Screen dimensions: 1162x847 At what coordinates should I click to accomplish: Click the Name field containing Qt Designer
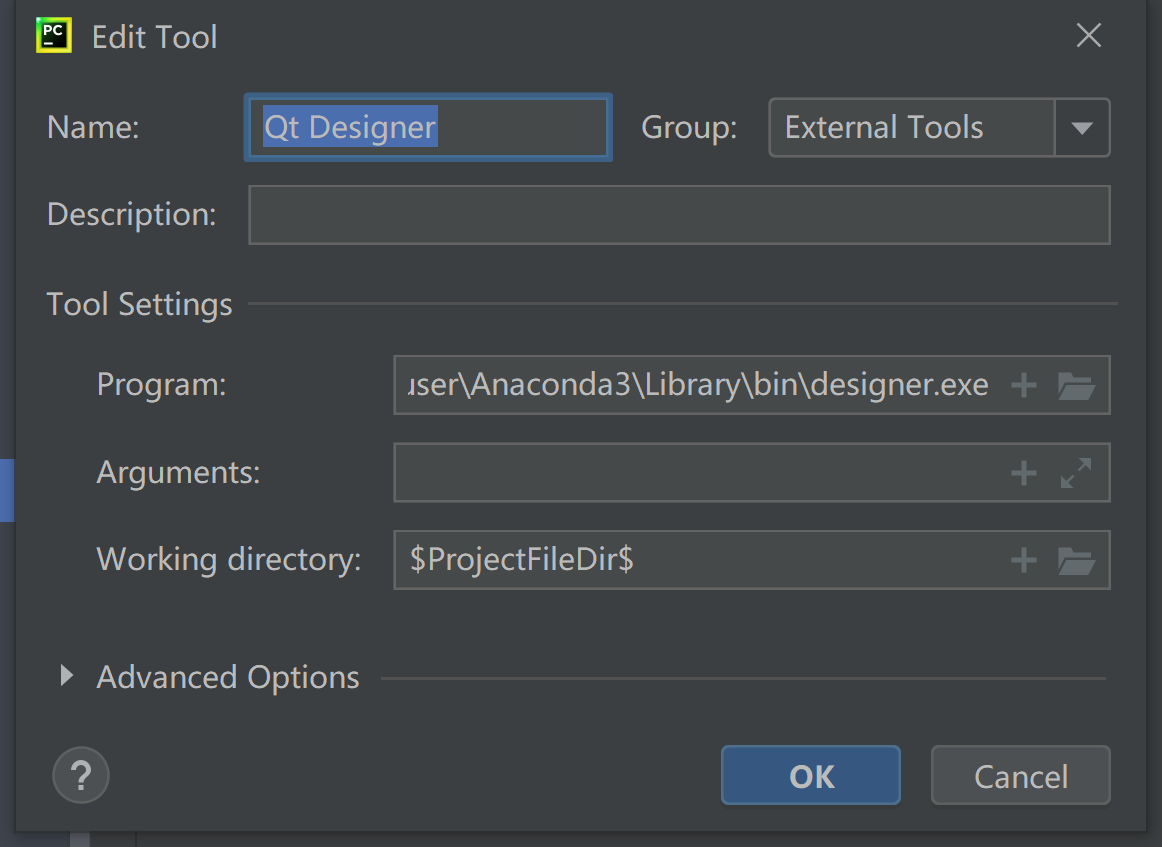pyautogui.click(x=428, y=128)
